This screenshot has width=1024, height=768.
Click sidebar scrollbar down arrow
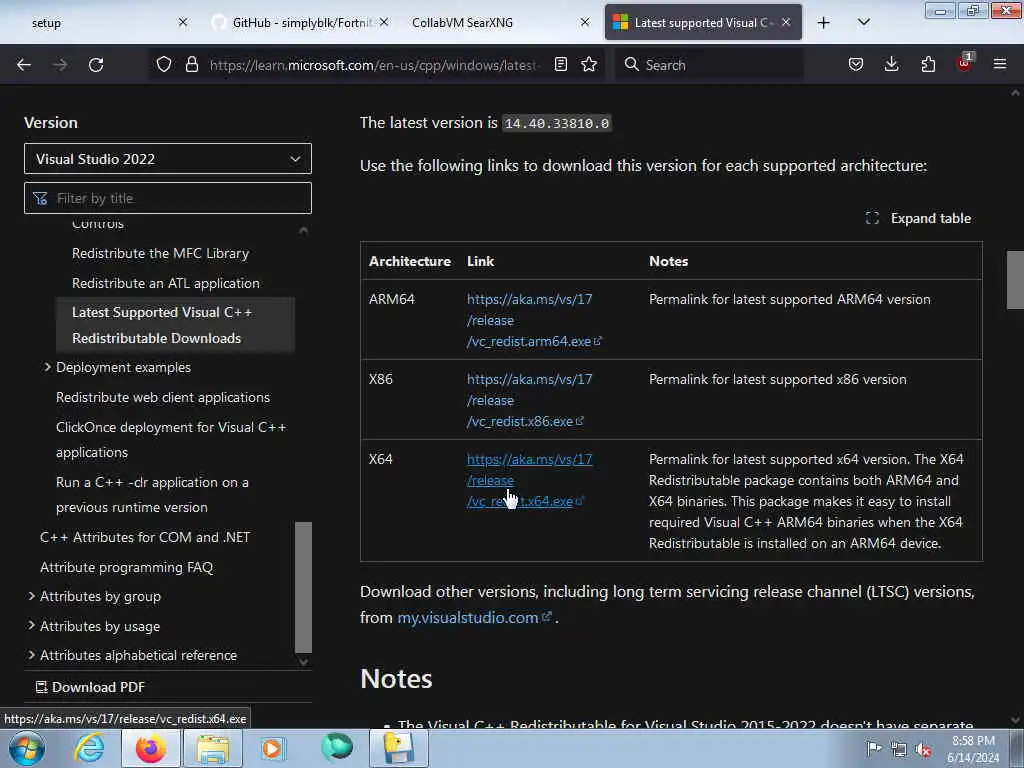pyautogui.click(x=303, y=662)
